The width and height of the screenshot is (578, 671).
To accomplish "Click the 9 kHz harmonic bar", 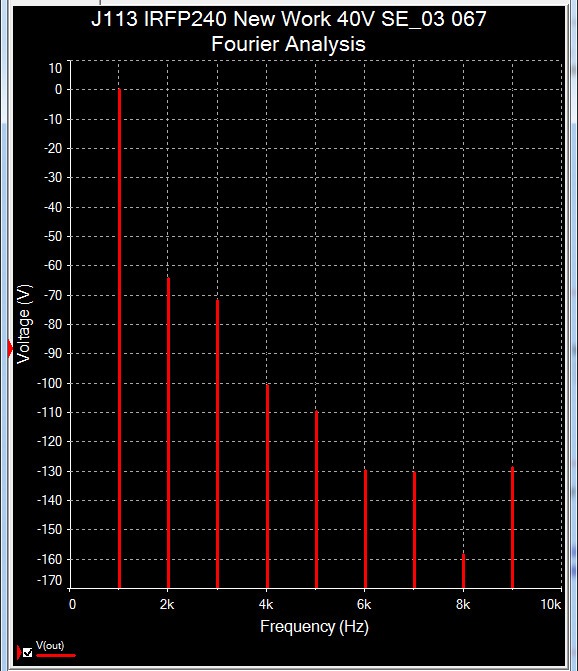I will pos(512,527).
